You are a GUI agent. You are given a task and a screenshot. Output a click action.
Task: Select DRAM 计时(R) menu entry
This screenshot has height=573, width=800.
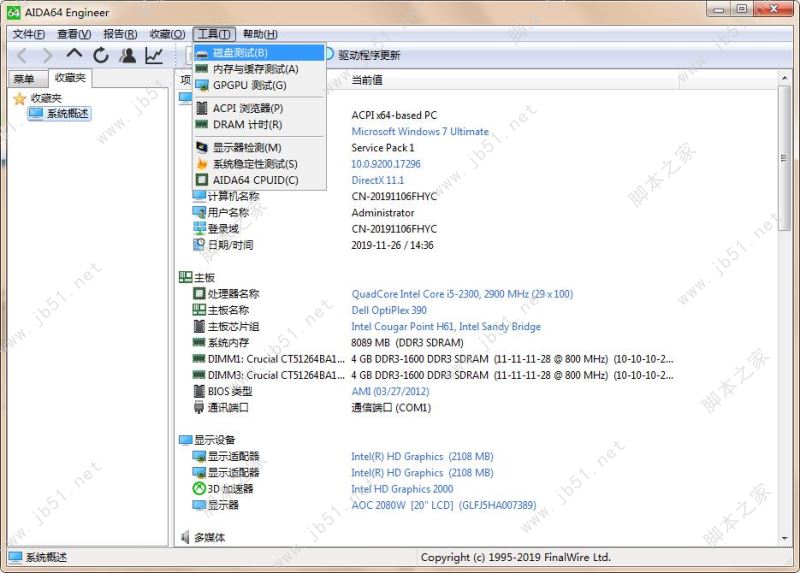(x=259, y=124)
